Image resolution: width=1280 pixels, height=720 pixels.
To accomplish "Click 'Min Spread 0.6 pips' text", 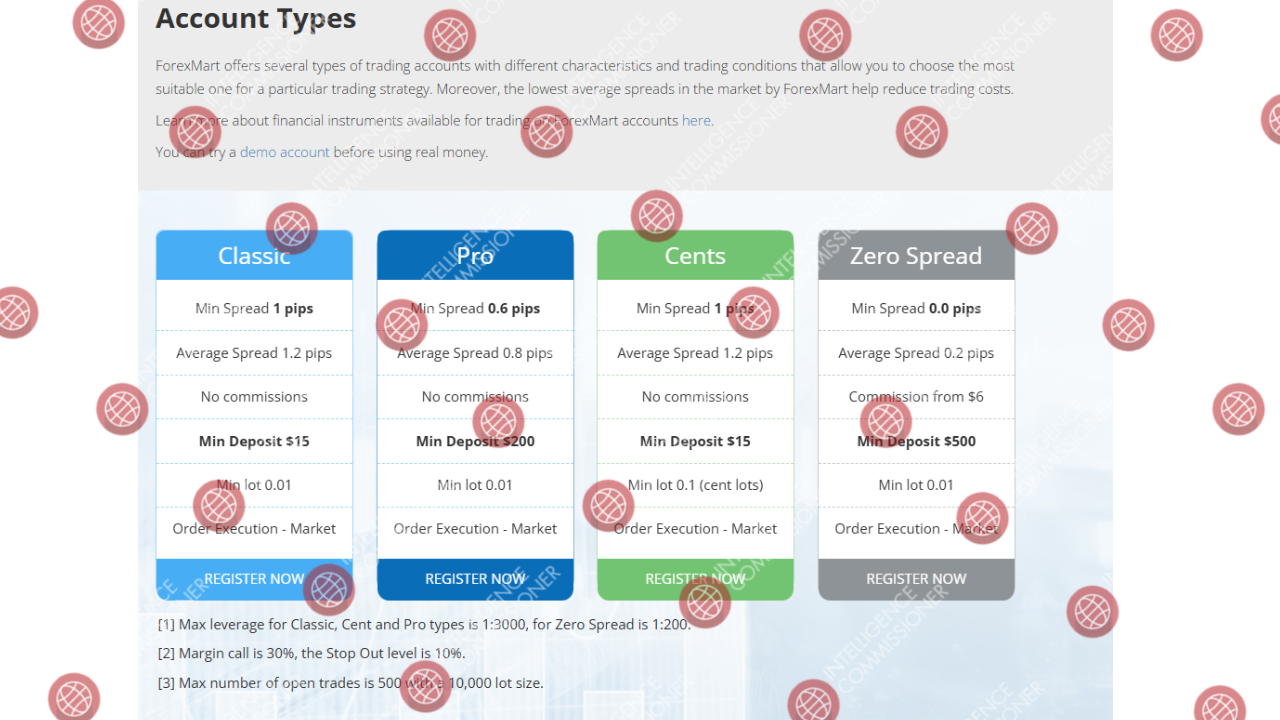I will (x=475, y=308).
